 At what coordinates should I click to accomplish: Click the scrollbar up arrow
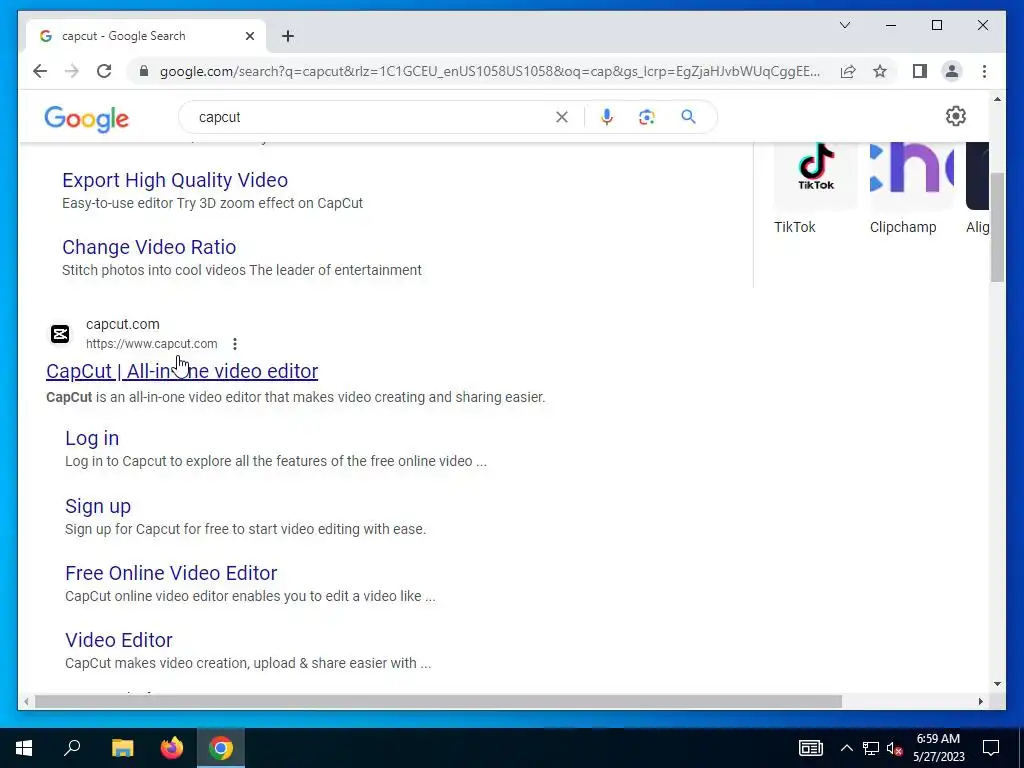(997, 99)
